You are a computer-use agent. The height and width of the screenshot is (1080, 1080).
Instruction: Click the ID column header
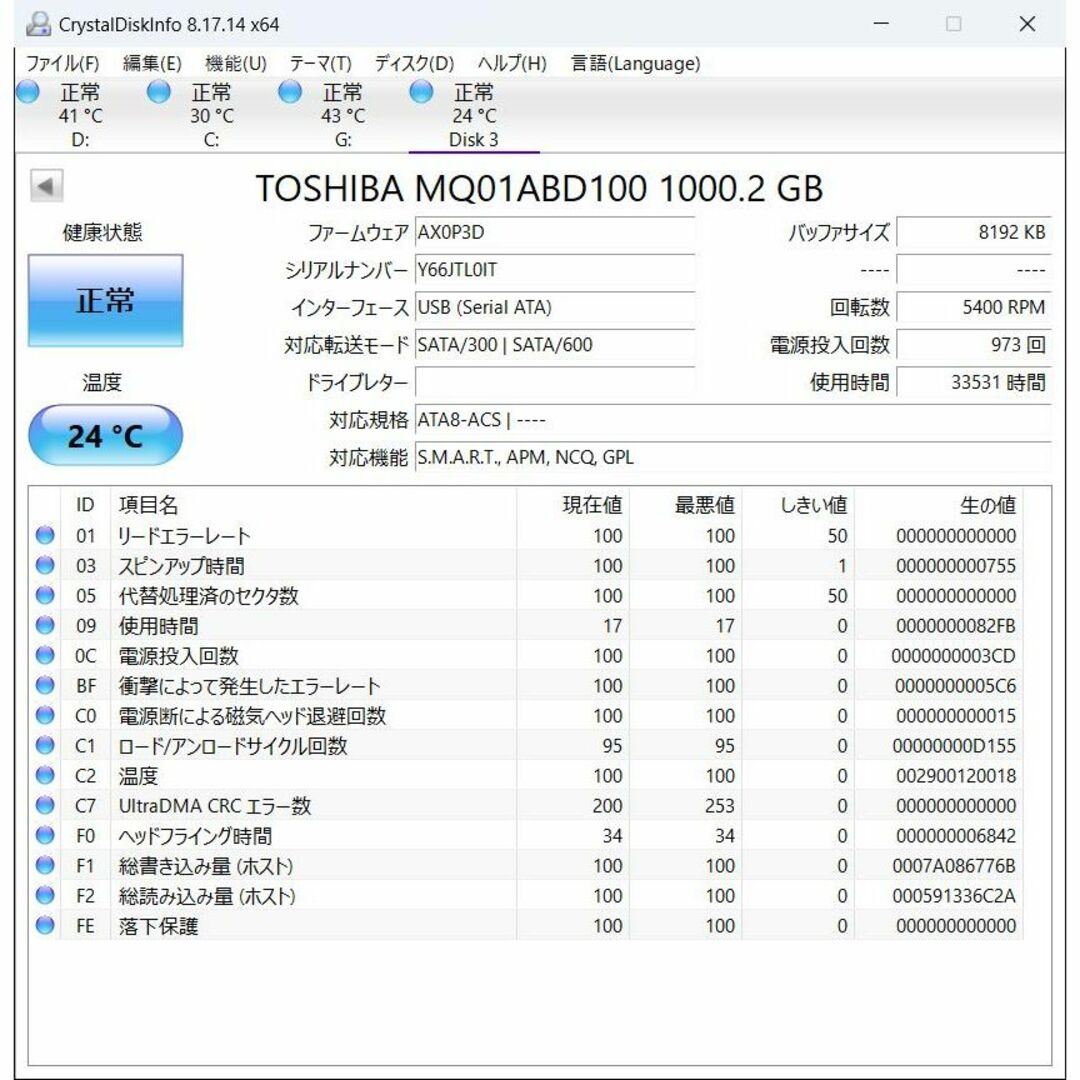click(x=85, y=505)
